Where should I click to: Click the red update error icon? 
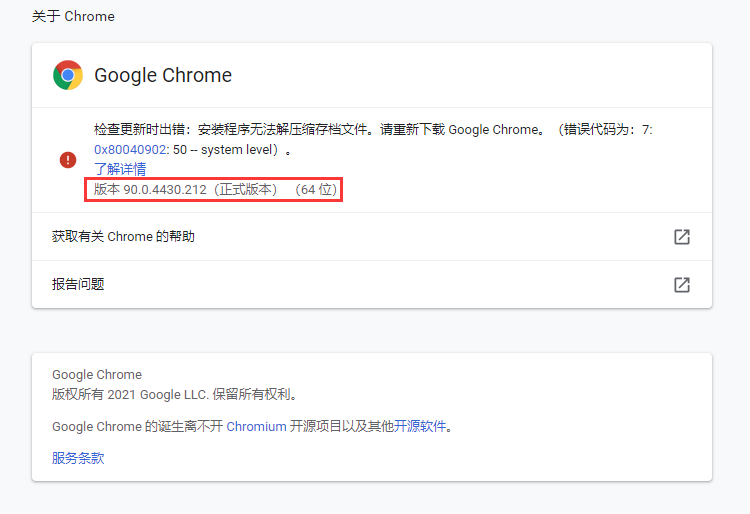tap(67, 159)
